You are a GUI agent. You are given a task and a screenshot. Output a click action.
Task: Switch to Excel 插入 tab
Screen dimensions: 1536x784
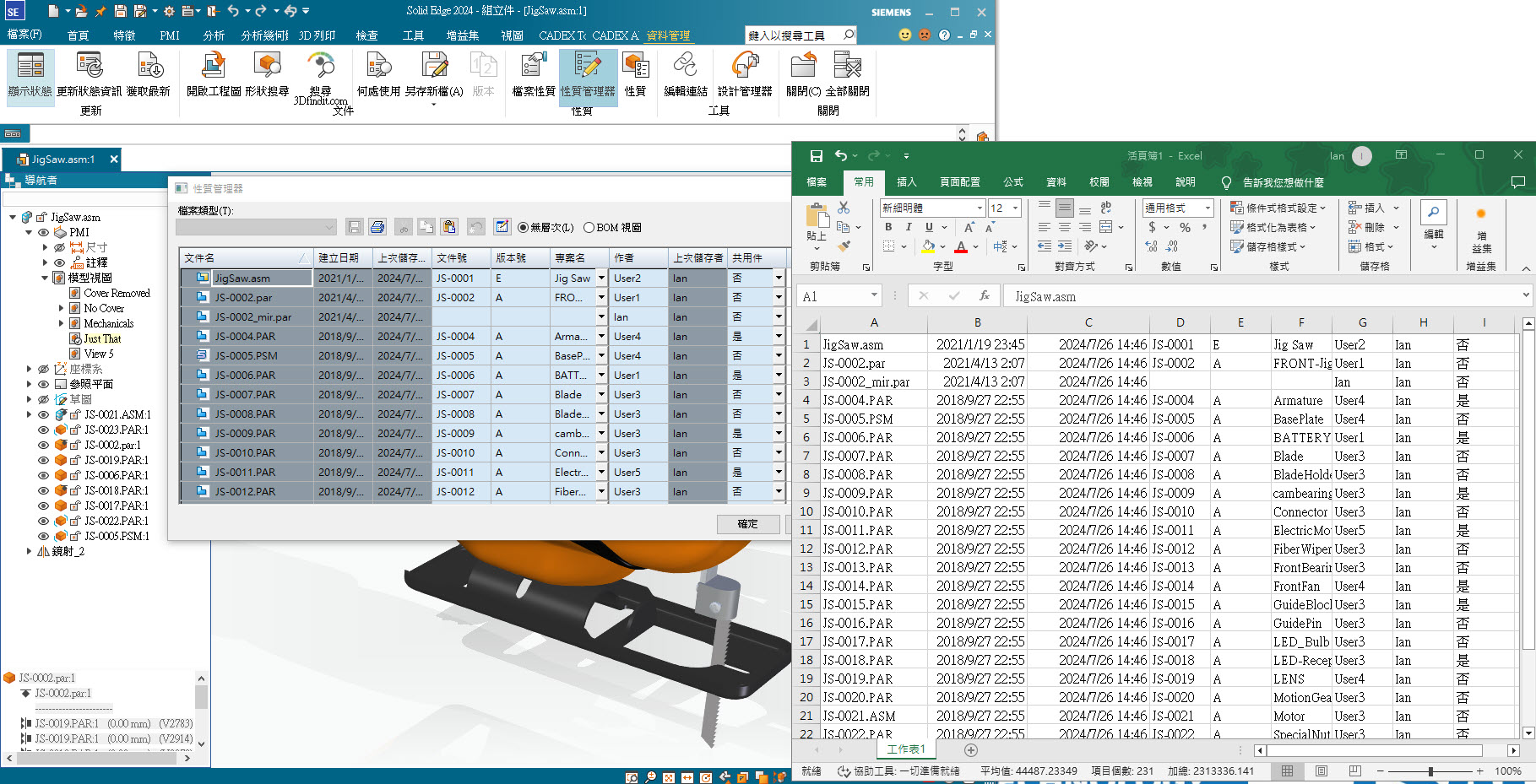(x=907, y=181)
